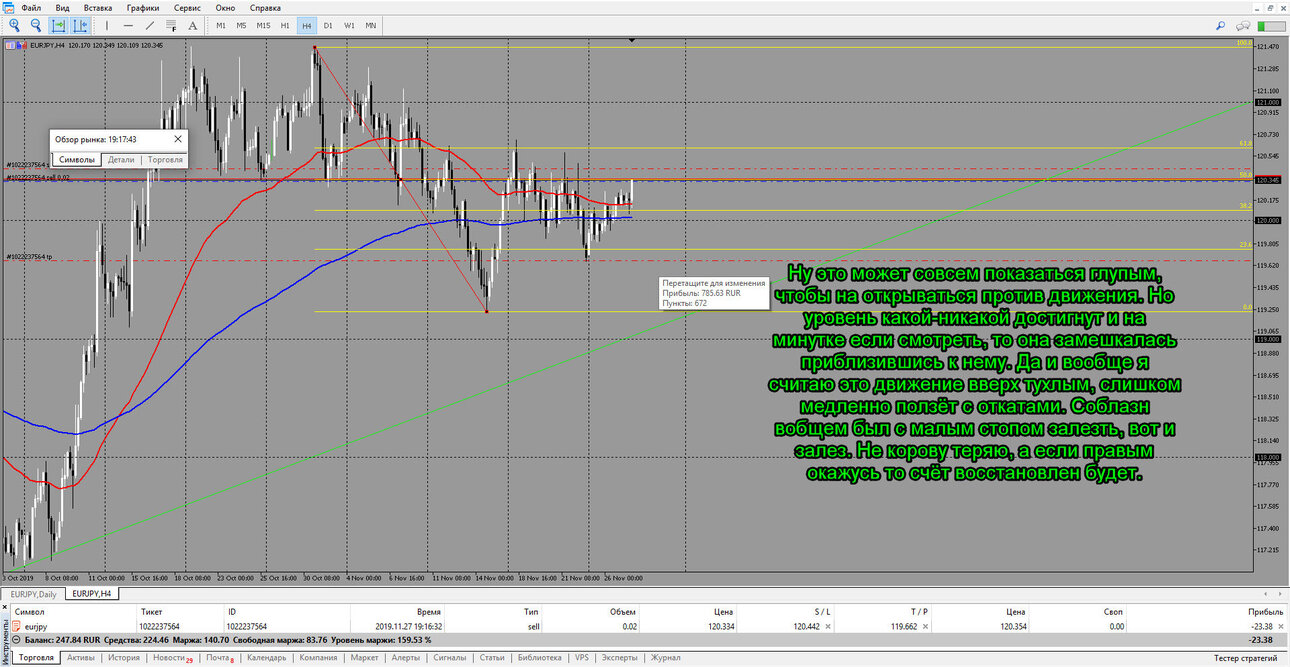Viewport: 1290px width, 667px height.
Task: Sort positions by Прибыль column header
Action: pos(1266,611)
